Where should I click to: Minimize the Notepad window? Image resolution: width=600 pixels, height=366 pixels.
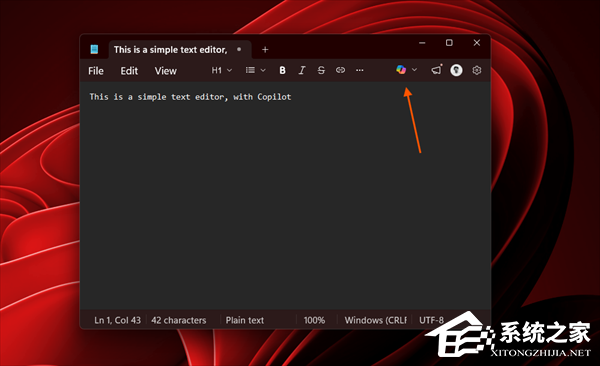[x=422, y=43]
